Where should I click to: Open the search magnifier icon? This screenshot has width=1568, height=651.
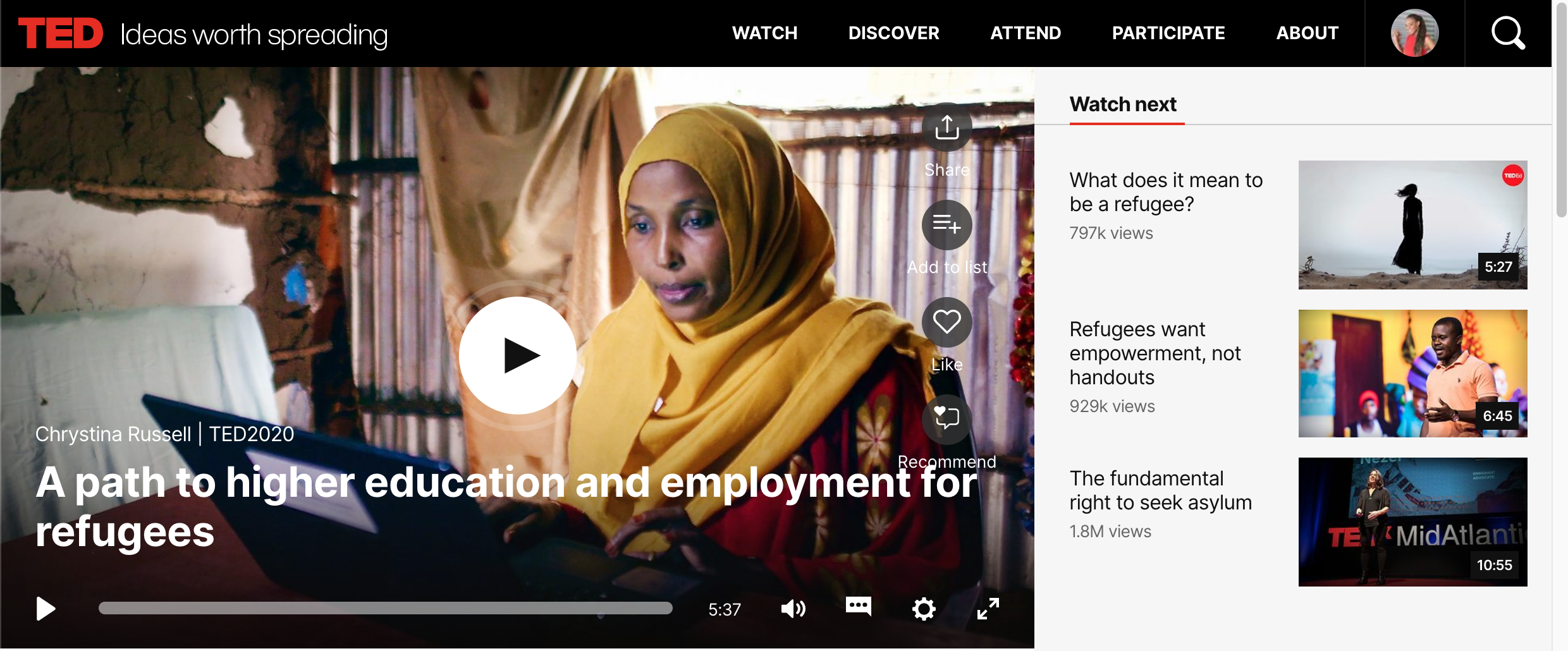click(x=1507, y=33)
